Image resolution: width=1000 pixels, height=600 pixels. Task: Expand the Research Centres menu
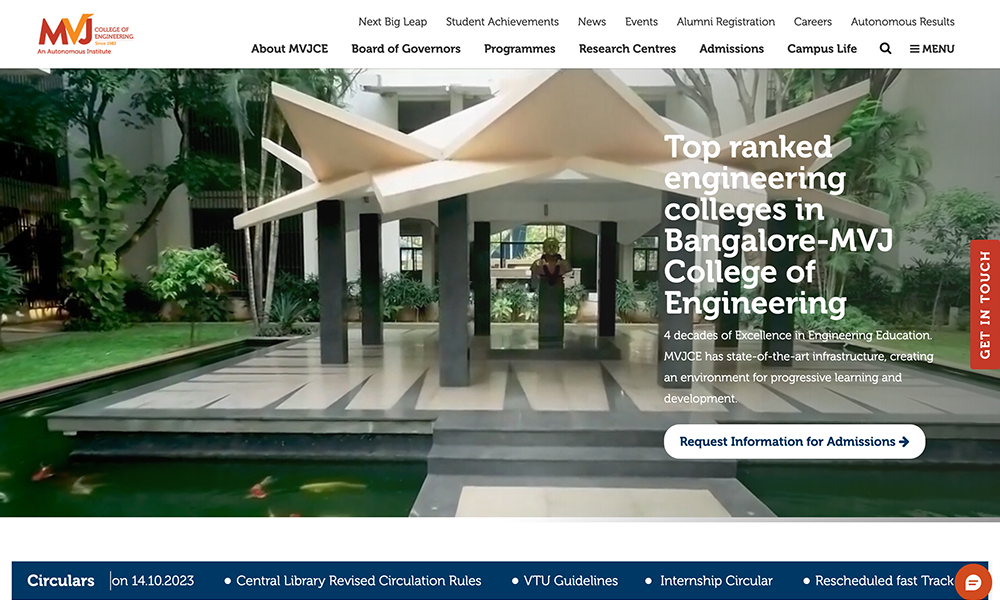click(x=627, y=48)
